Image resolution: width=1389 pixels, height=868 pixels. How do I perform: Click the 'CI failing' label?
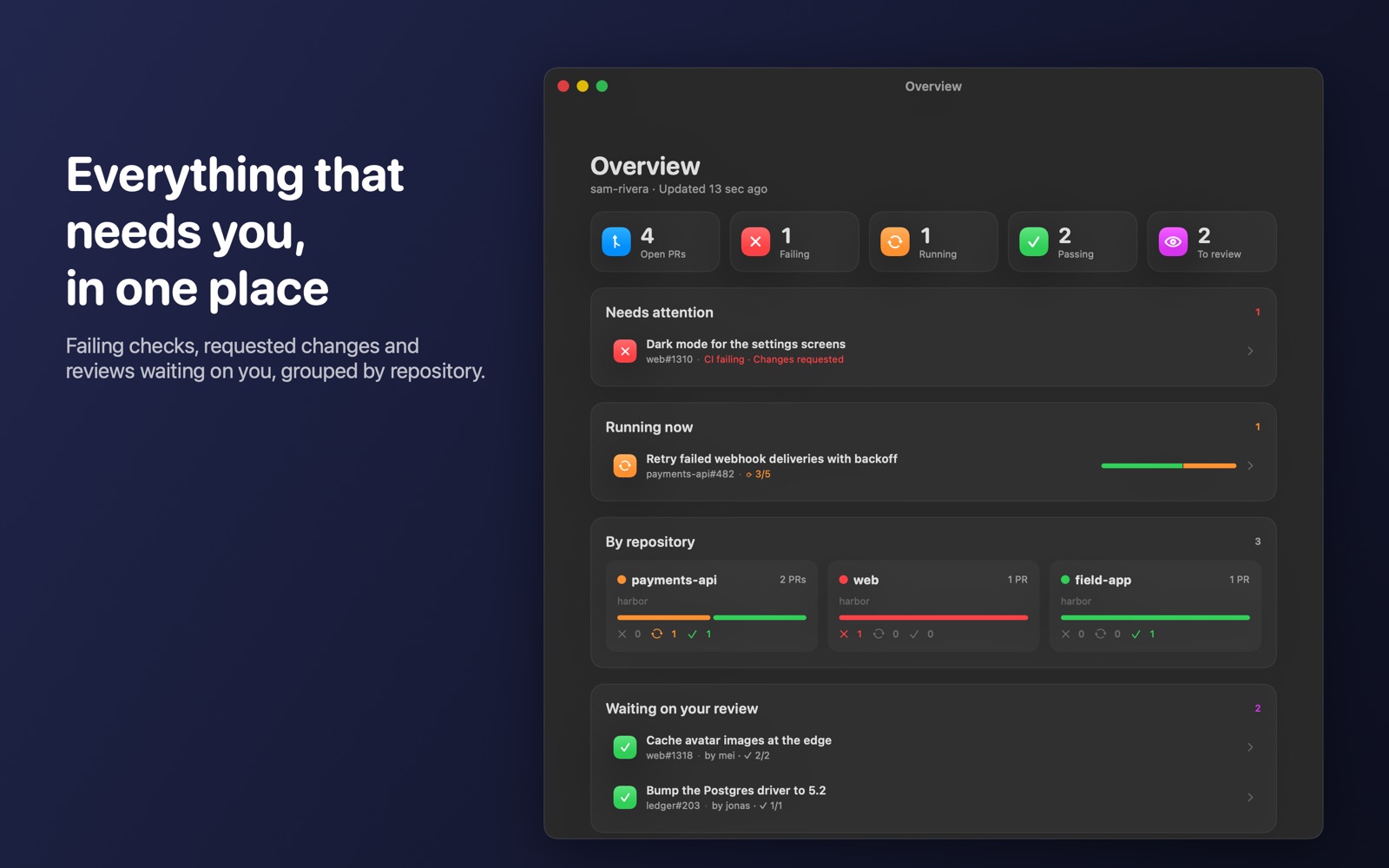click(x=724, y=359)
